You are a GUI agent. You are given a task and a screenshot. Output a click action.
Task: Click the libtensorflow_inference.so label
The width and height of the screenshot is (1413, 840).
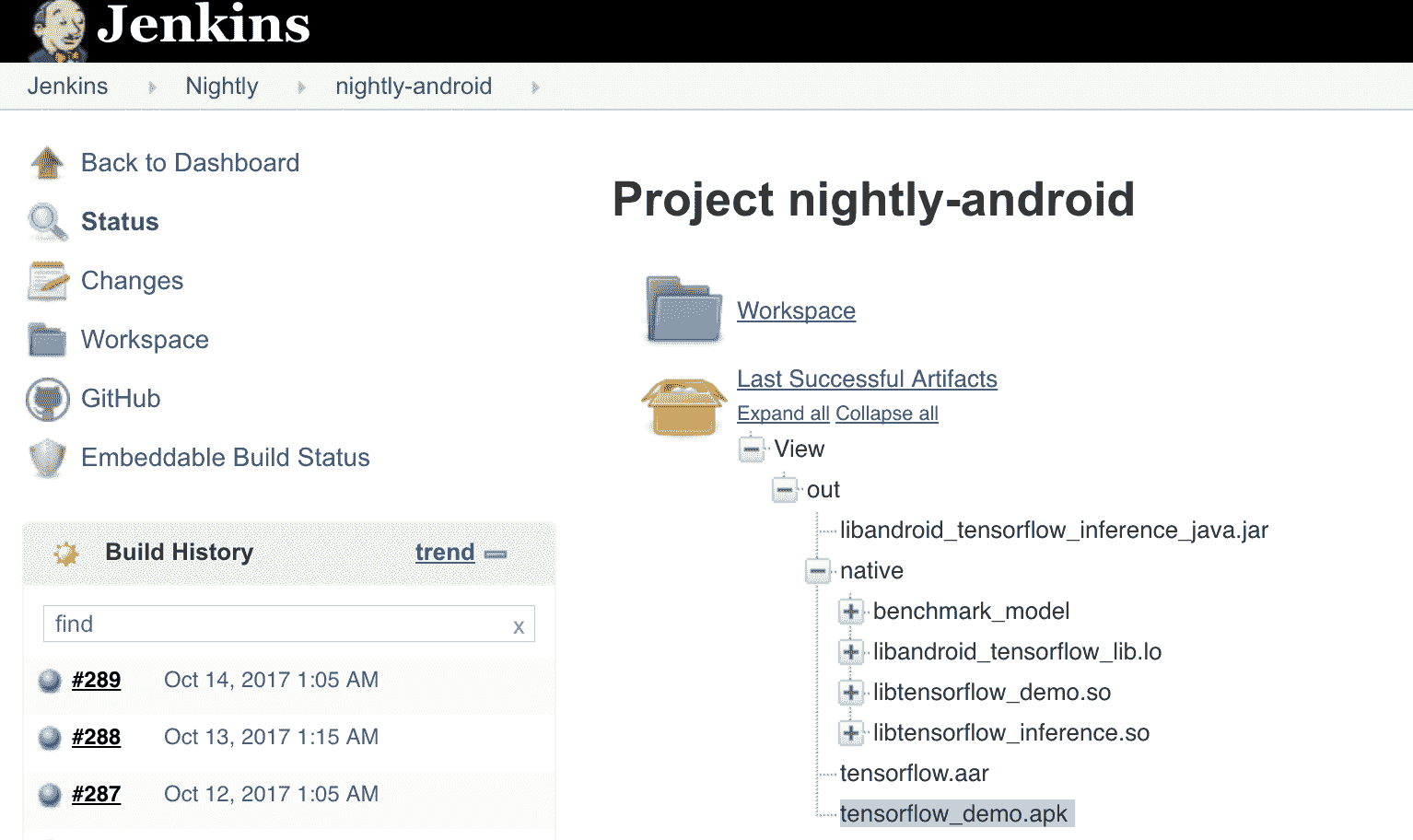point(1011,733)
